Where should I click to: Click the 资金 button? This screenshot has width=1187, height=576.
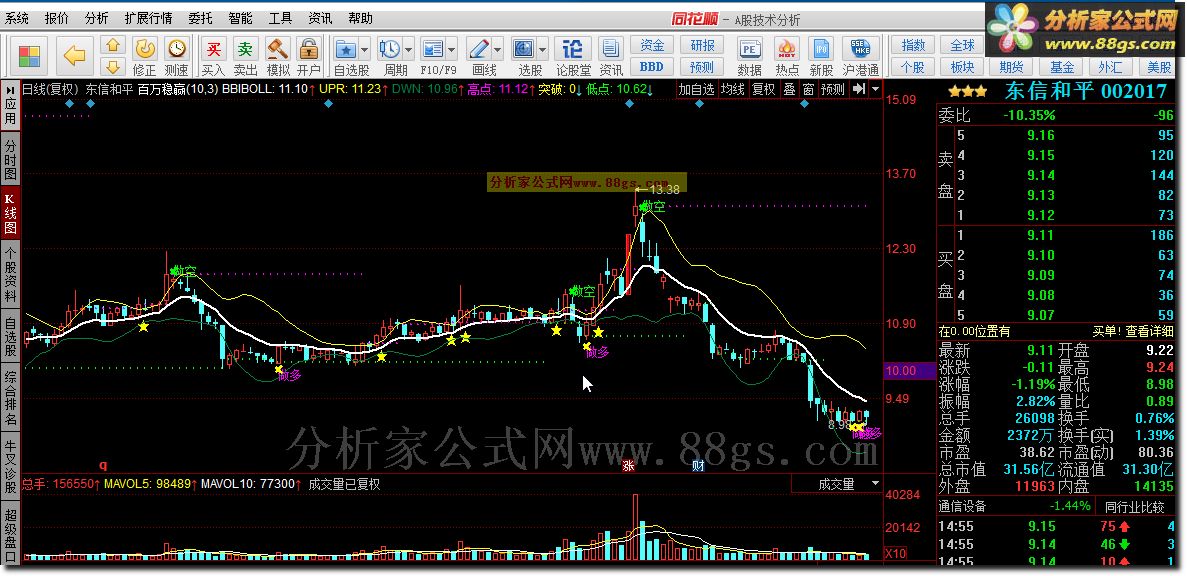[652, 45]
